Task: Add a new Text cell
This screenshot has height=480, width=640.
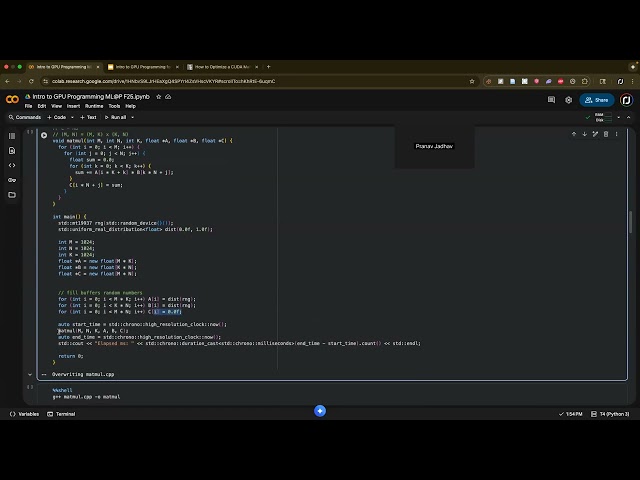Action: point(88,117)
